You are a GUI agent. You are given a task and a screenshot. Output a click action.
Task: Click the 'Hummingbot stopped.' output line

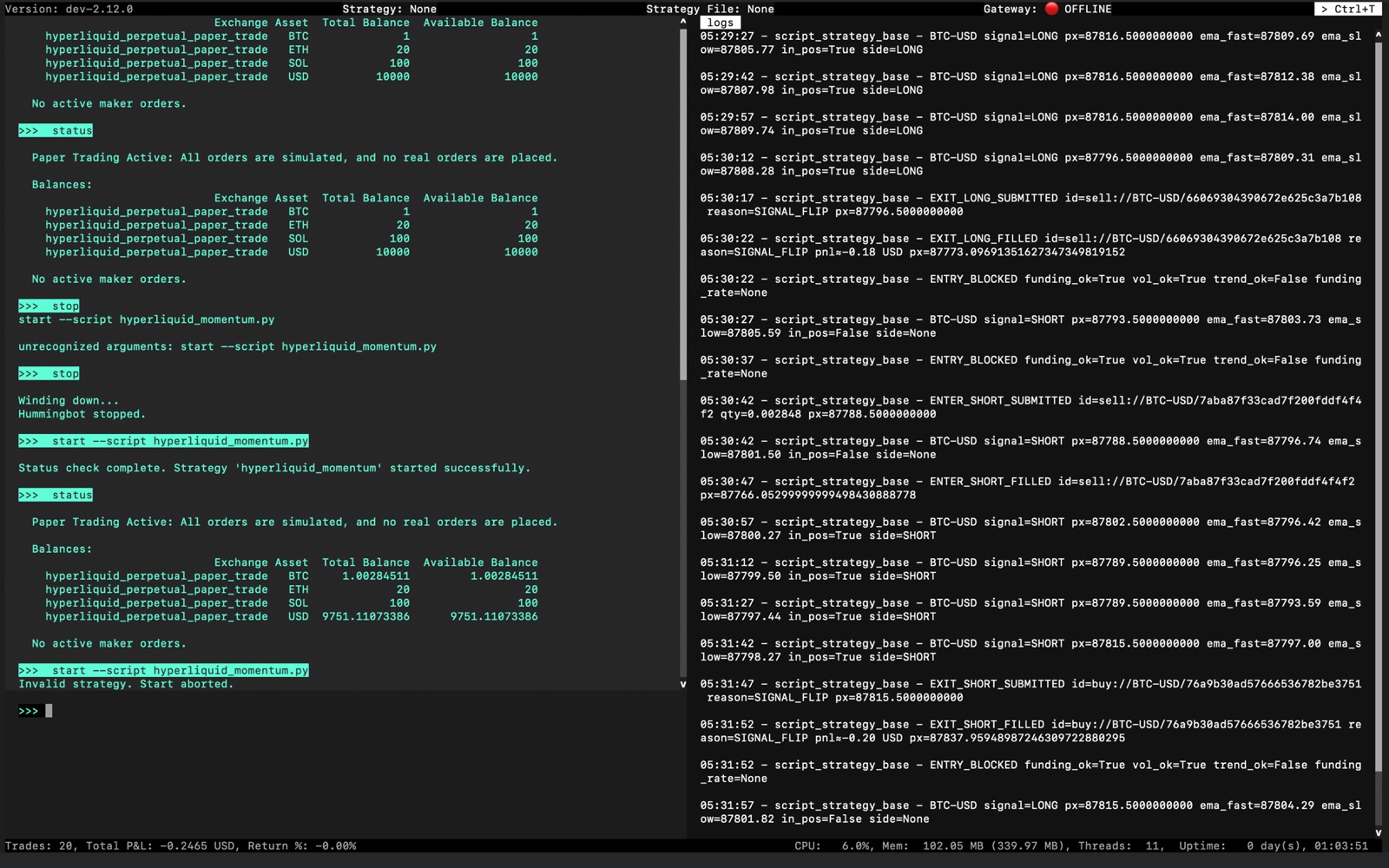[82, 414]
